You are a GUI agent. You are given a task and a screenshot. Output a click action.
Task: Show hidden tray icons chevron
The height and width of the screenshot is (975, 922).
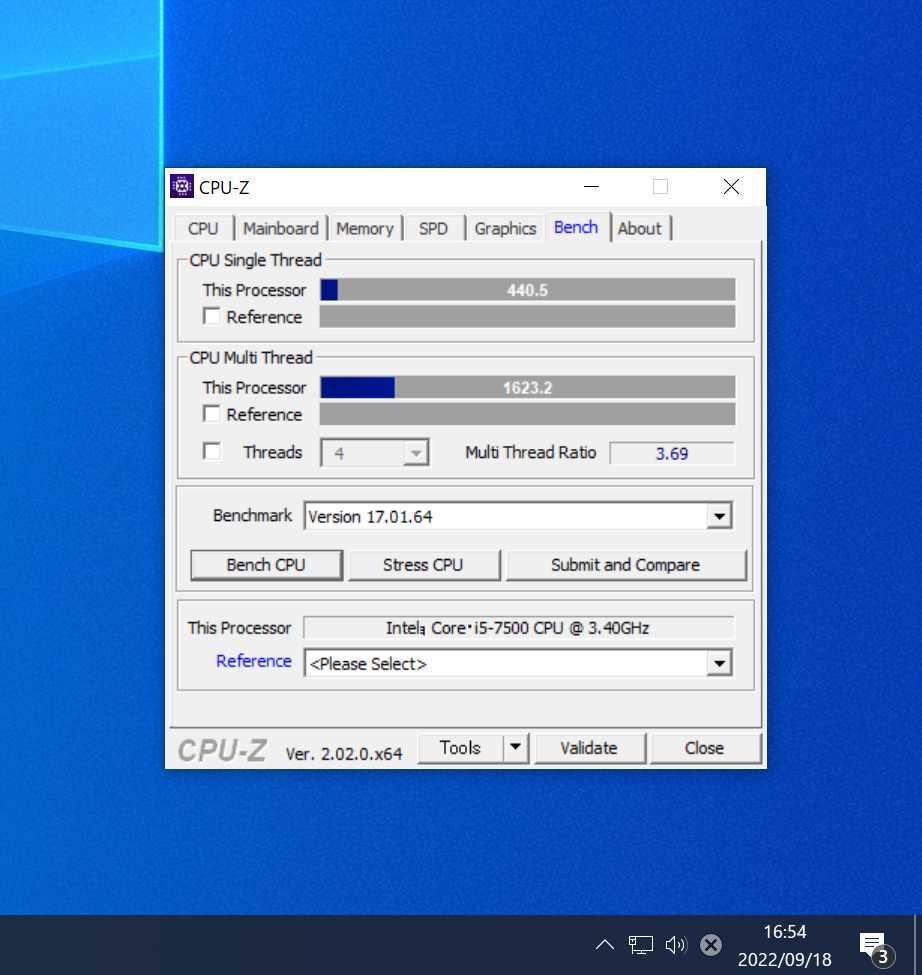604,945
